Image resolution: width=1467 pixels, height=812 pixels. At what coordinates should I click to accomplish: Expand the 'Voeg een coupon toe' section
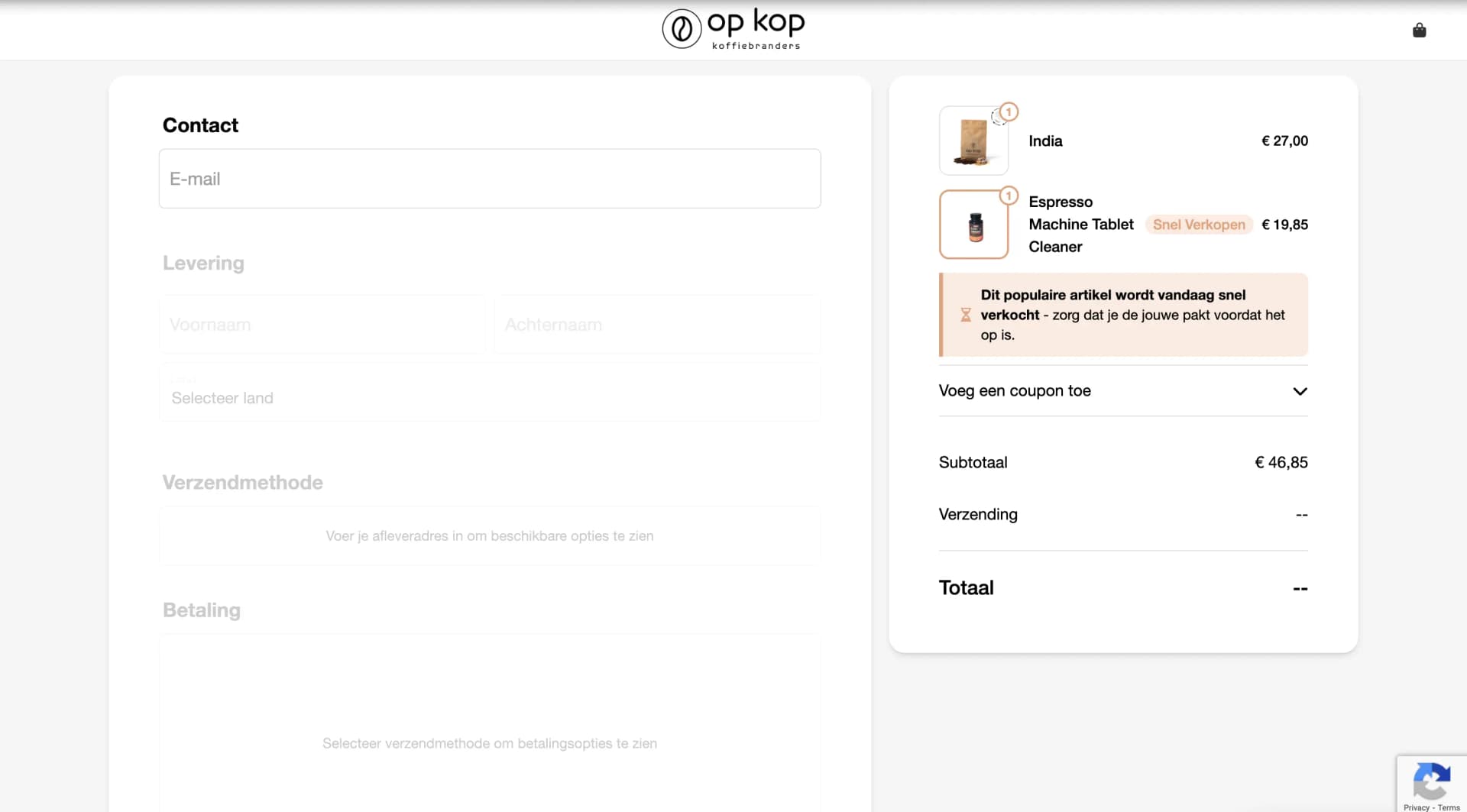tap(1015, 391)
